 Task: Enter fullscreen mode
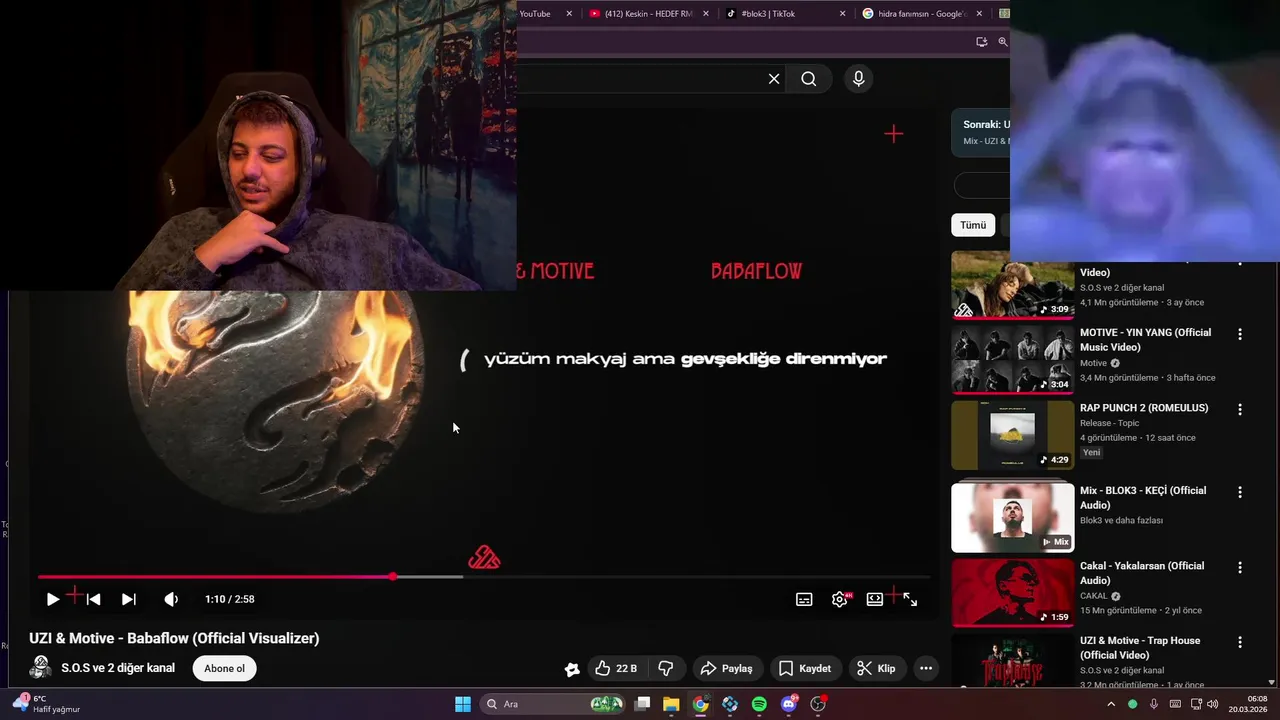pyautogui.click(x=910, y=599)
